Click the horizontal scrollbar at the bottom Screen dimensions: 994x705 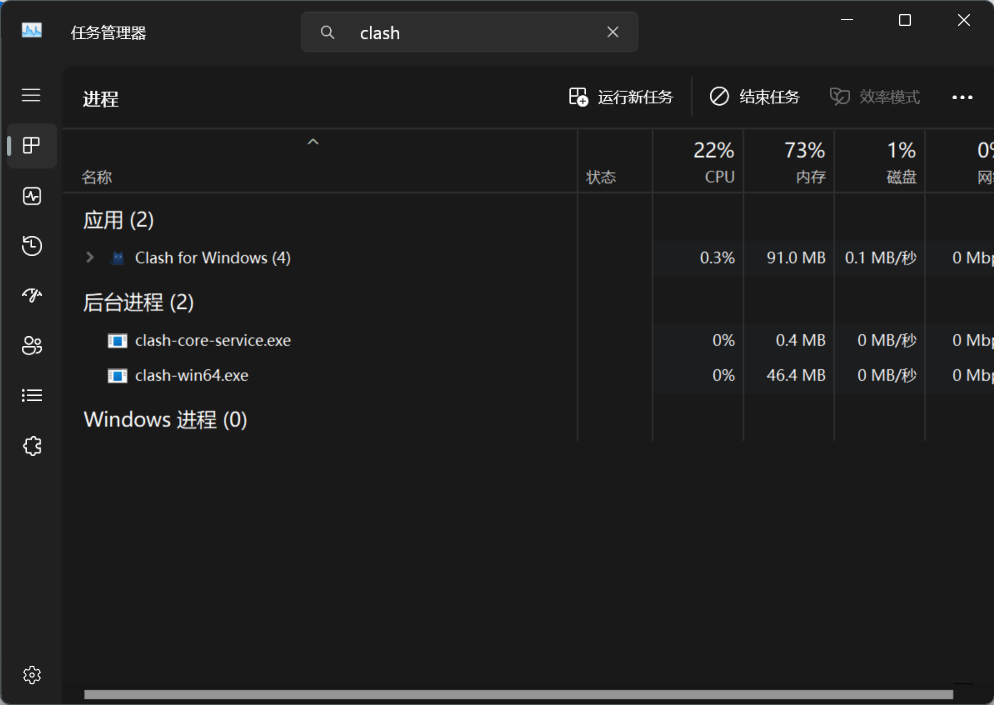click(x=519, y=695)
